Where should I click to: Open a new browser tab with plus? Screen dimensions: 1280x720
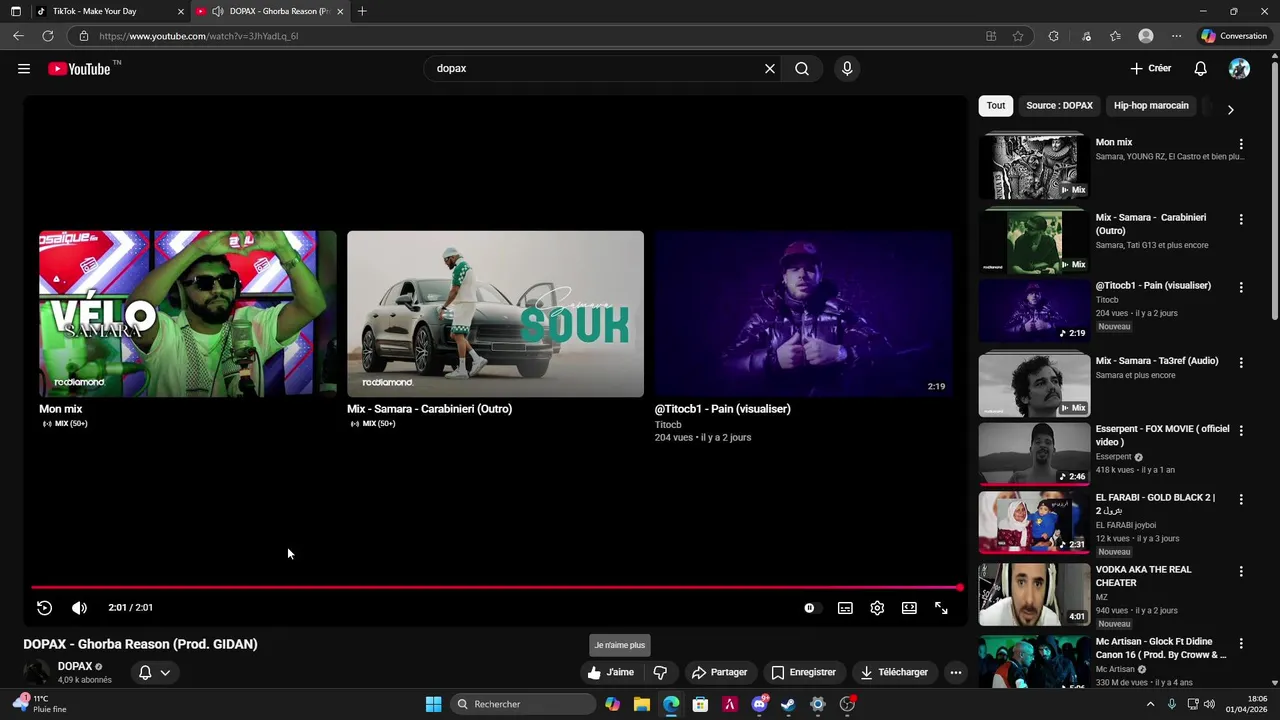[x=362, y=11]
